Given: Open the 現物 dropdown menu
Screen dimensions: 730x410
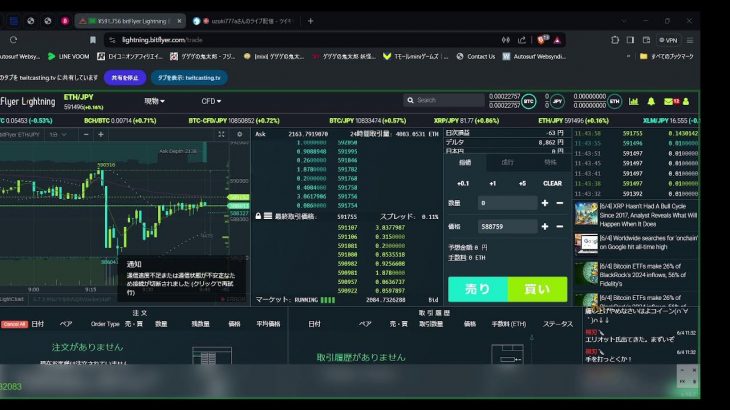Looking at the screenshot, I should (154, 101).
